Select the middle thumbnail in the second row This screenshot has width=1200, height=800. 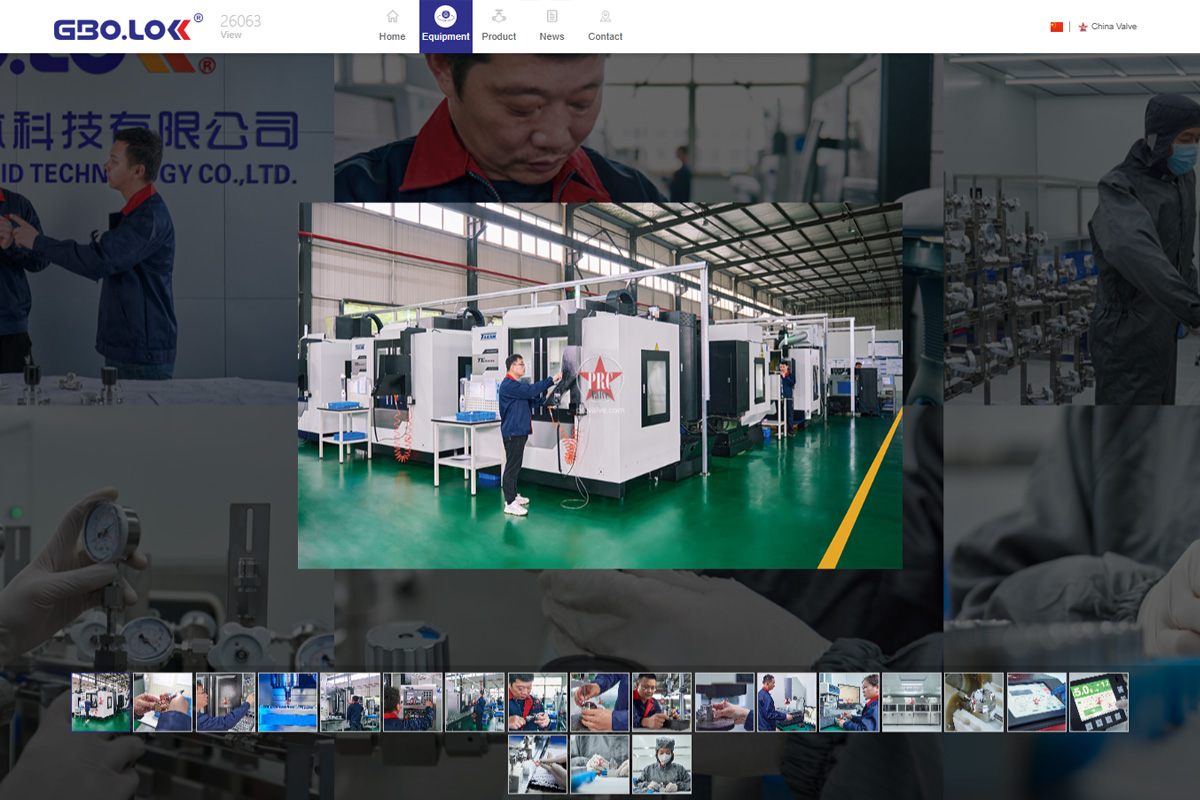tap(599, 764)
